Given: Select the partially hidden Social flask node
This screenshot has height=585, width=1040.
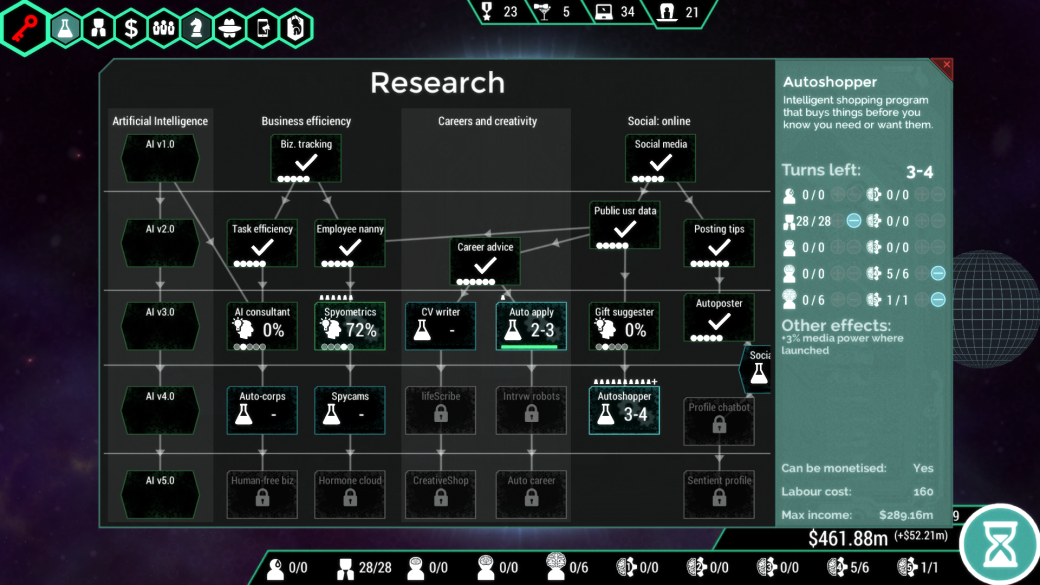Looking at the screenshot, I should click(757, 369).
